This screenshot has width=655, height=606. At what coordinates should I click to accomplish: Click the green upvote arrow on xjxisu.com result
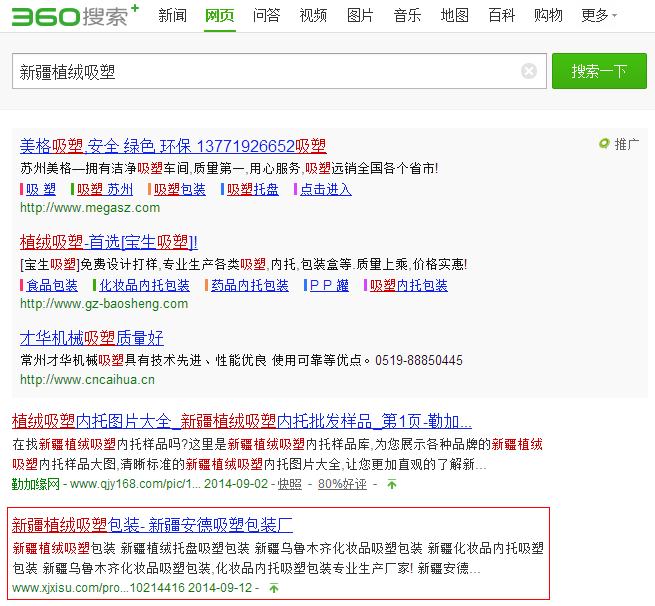(x=273, y=588)
